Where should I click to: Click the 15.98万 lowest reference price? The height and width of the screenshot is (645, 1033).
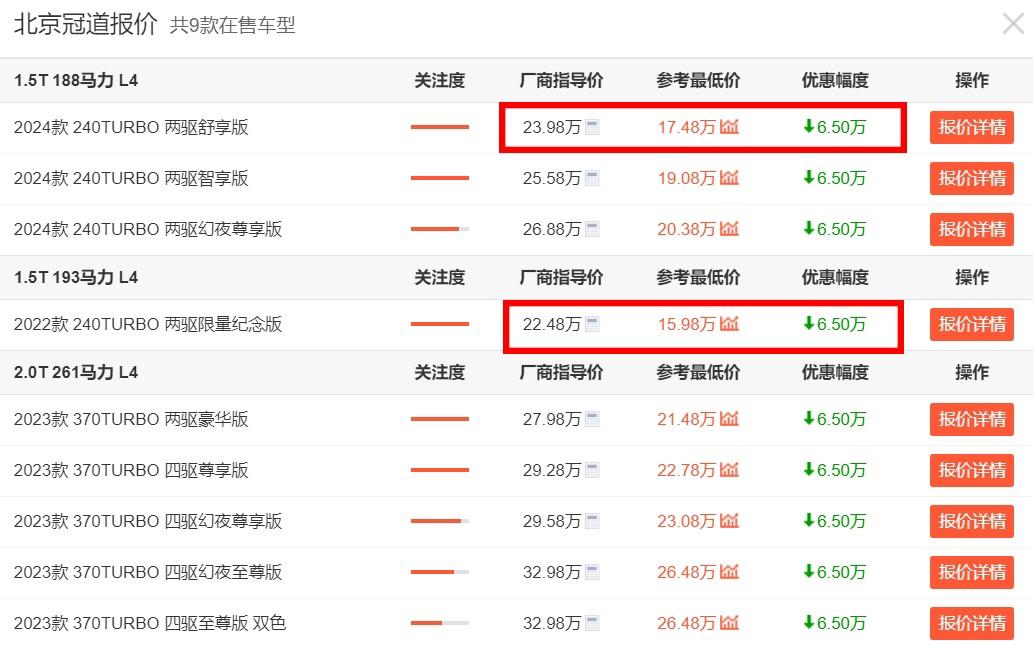pyautogui.click(x=686, y=324)
